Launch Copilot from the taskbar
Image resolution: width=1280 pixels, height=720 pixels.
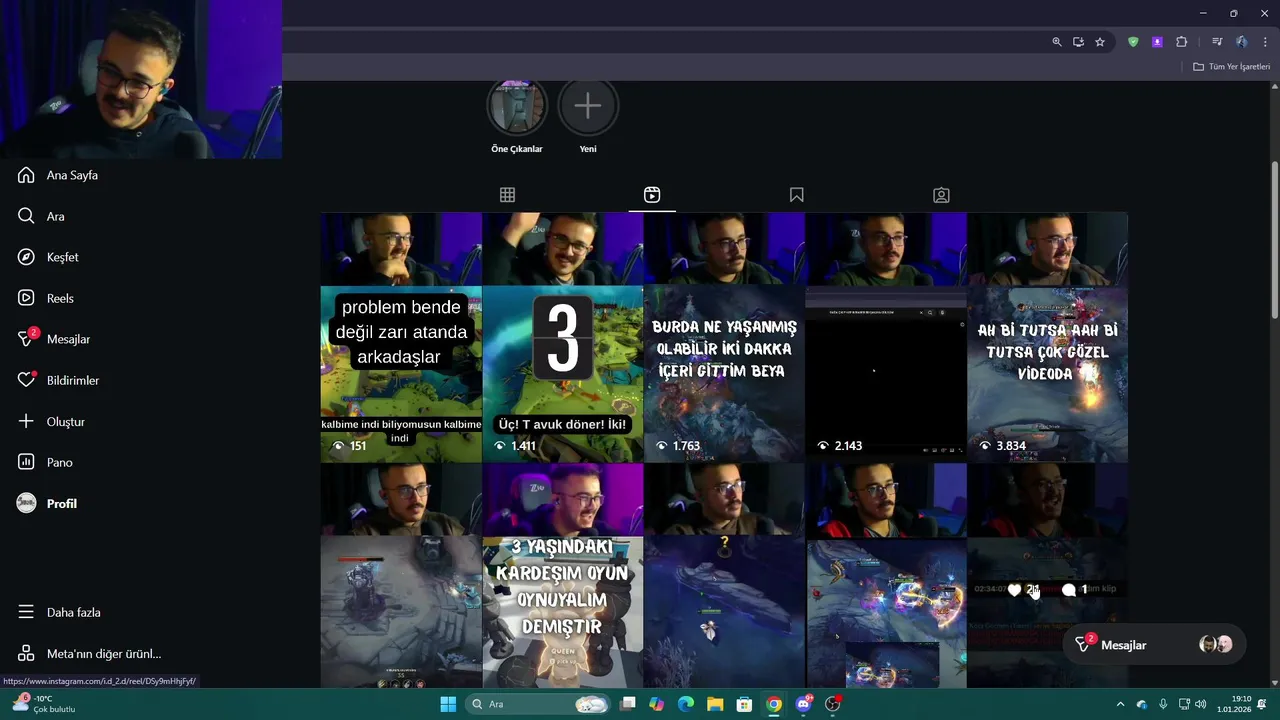(657, 704)
